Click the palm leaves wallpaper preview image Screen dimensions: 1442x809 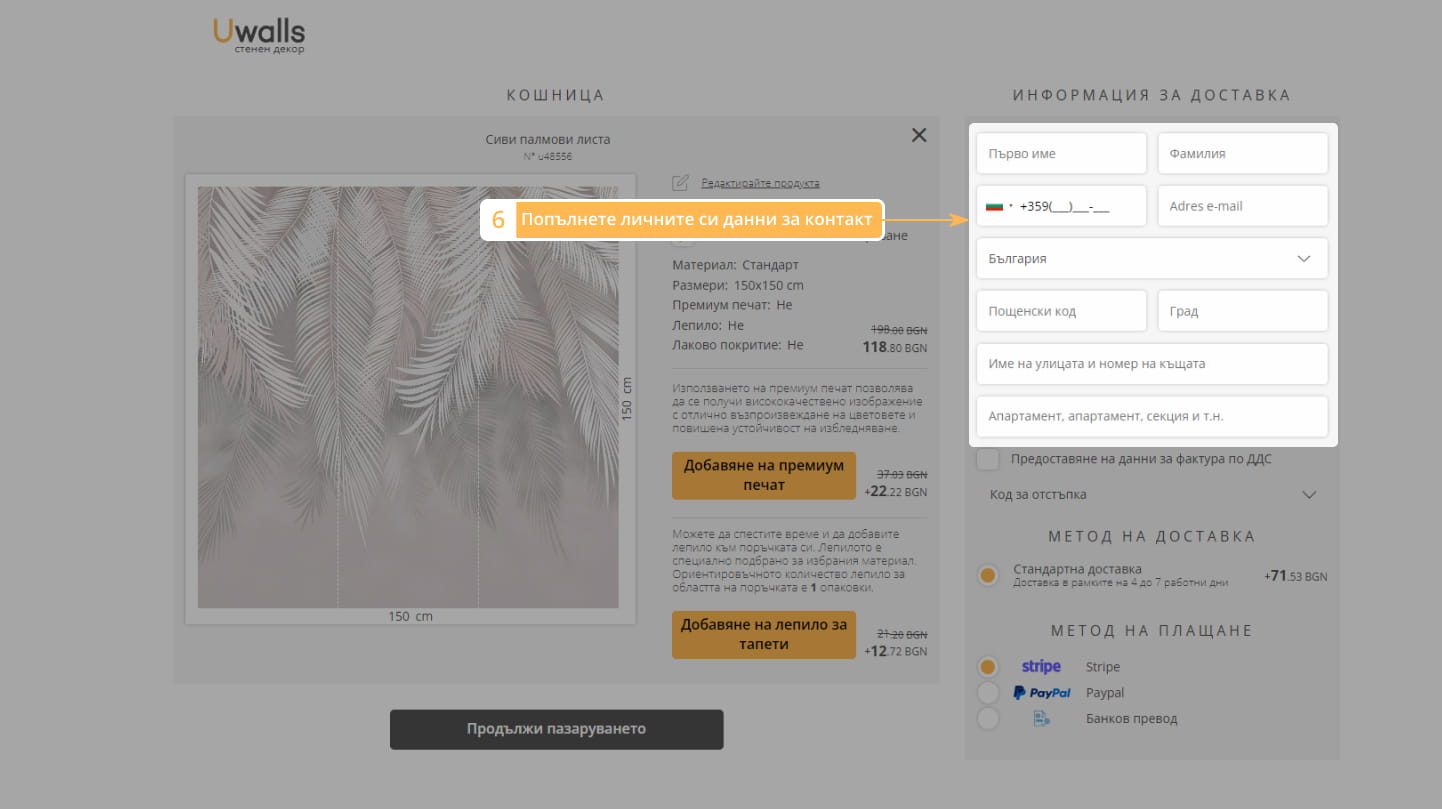408,397
